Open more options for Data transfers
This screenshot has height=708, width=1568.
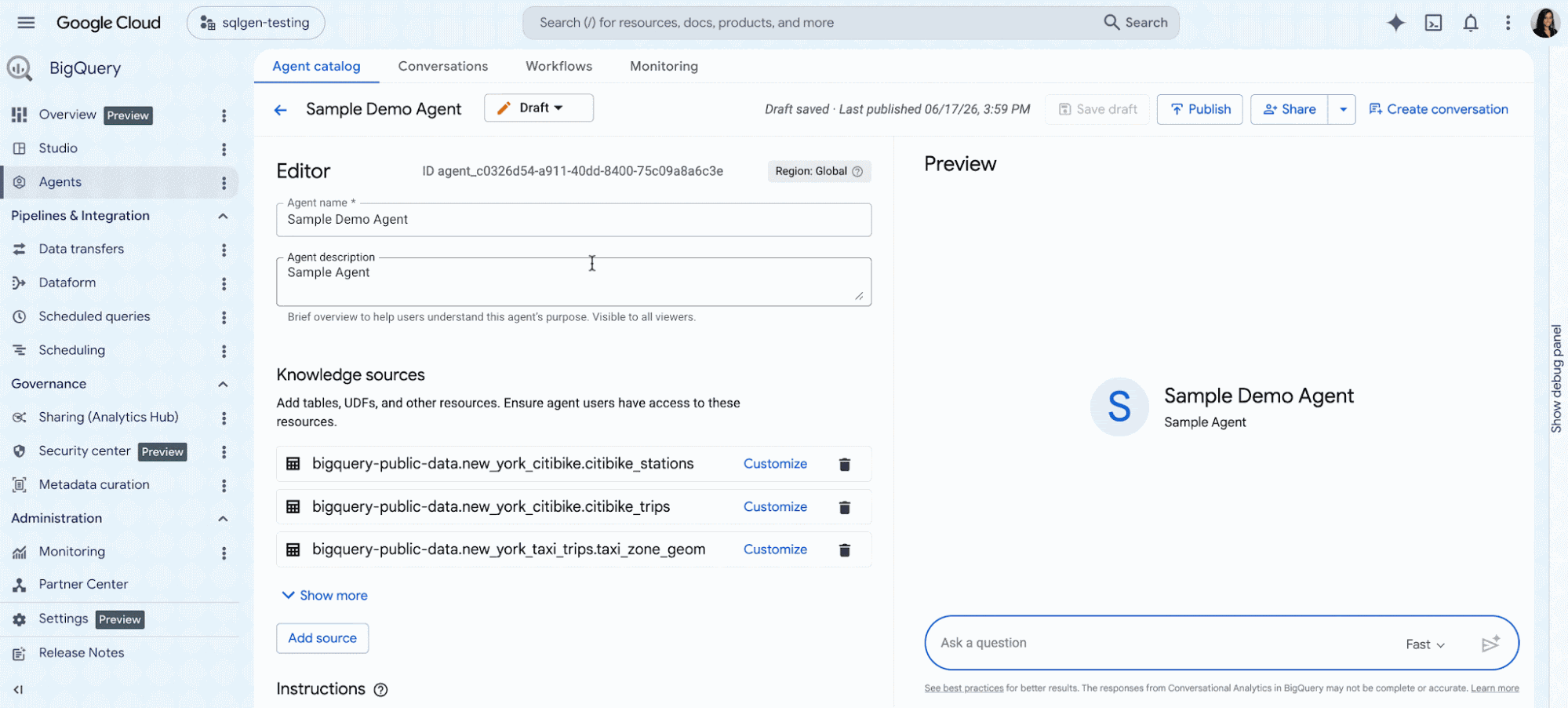point(224,250)
